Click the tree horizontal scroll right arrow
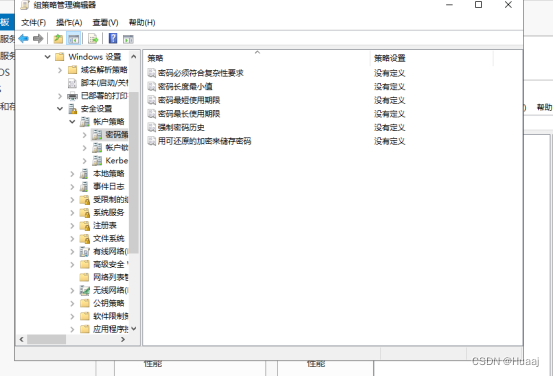554x376 pixels. (x=123, y=339)
